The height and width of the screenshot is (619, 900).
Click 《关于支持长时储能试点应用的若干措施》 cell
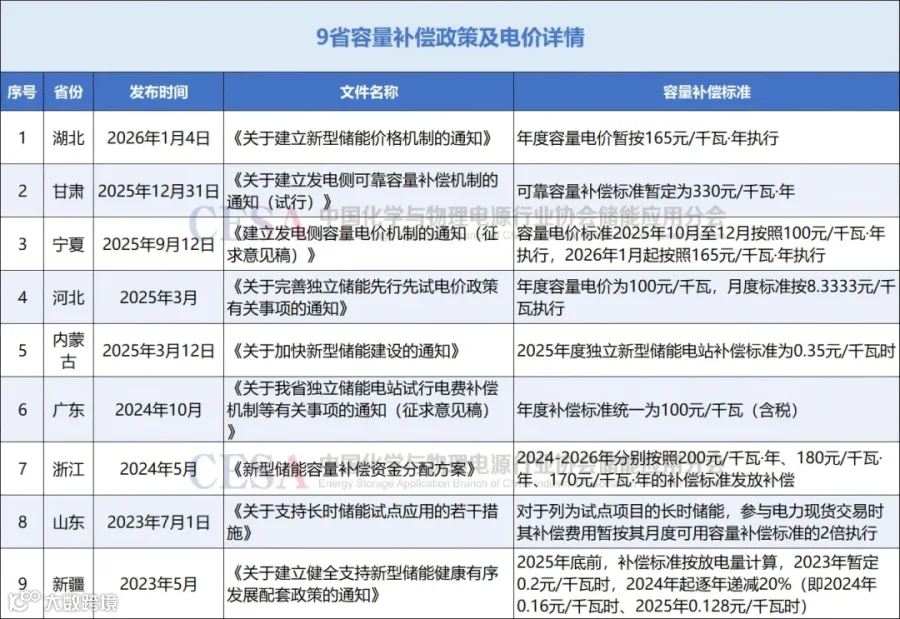tap(368, 522)
